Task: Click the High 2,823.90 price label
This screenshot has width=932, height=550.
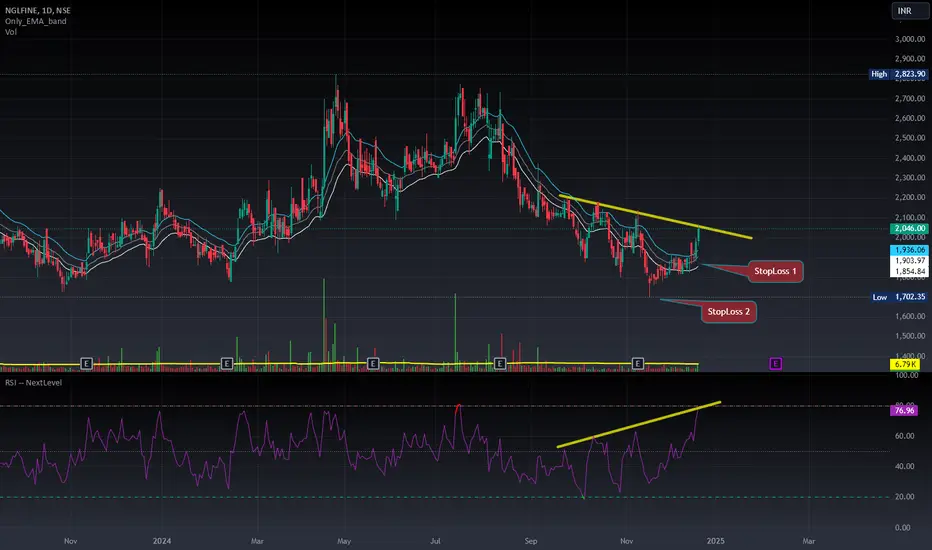Action: click(898, 74)
